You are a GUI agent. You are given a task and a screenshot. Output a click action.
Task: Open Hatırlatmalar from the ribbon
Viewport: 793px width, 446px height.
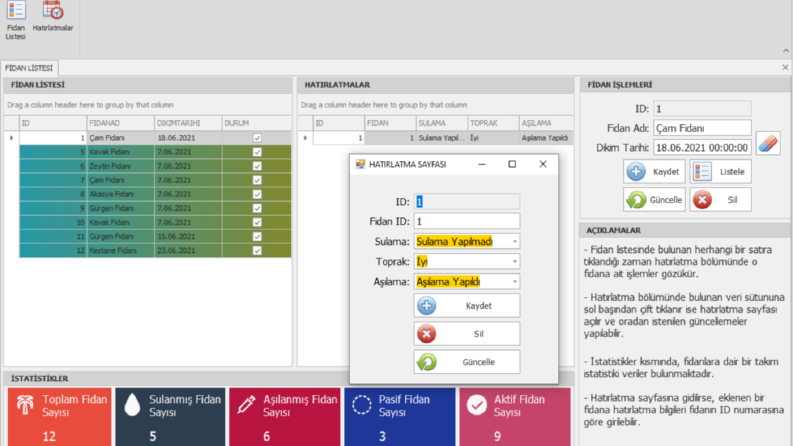[x=53, y=17]
